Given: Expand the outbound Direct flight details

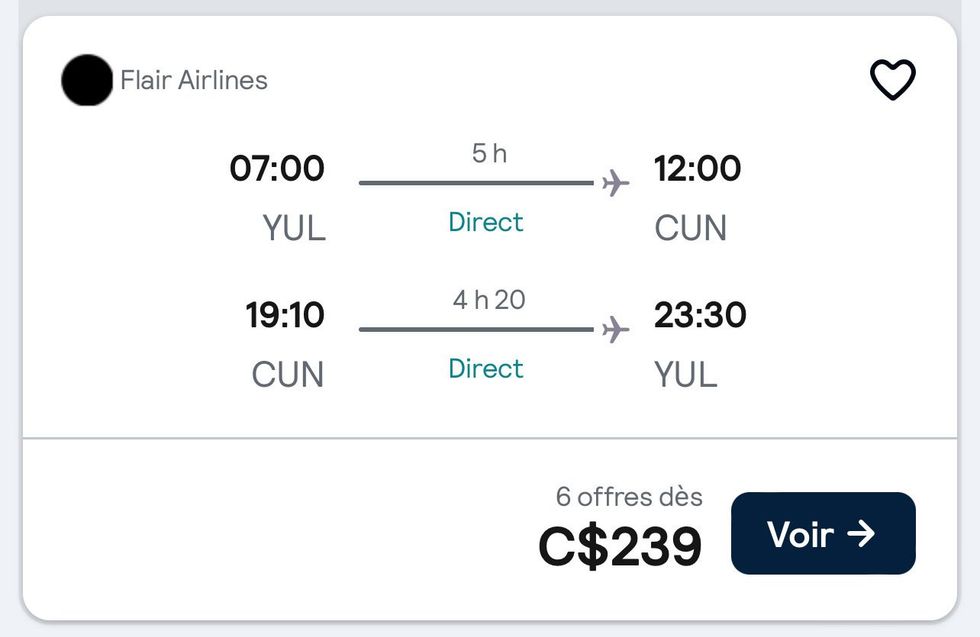Looking at the screenshot, I should [486, 222].
